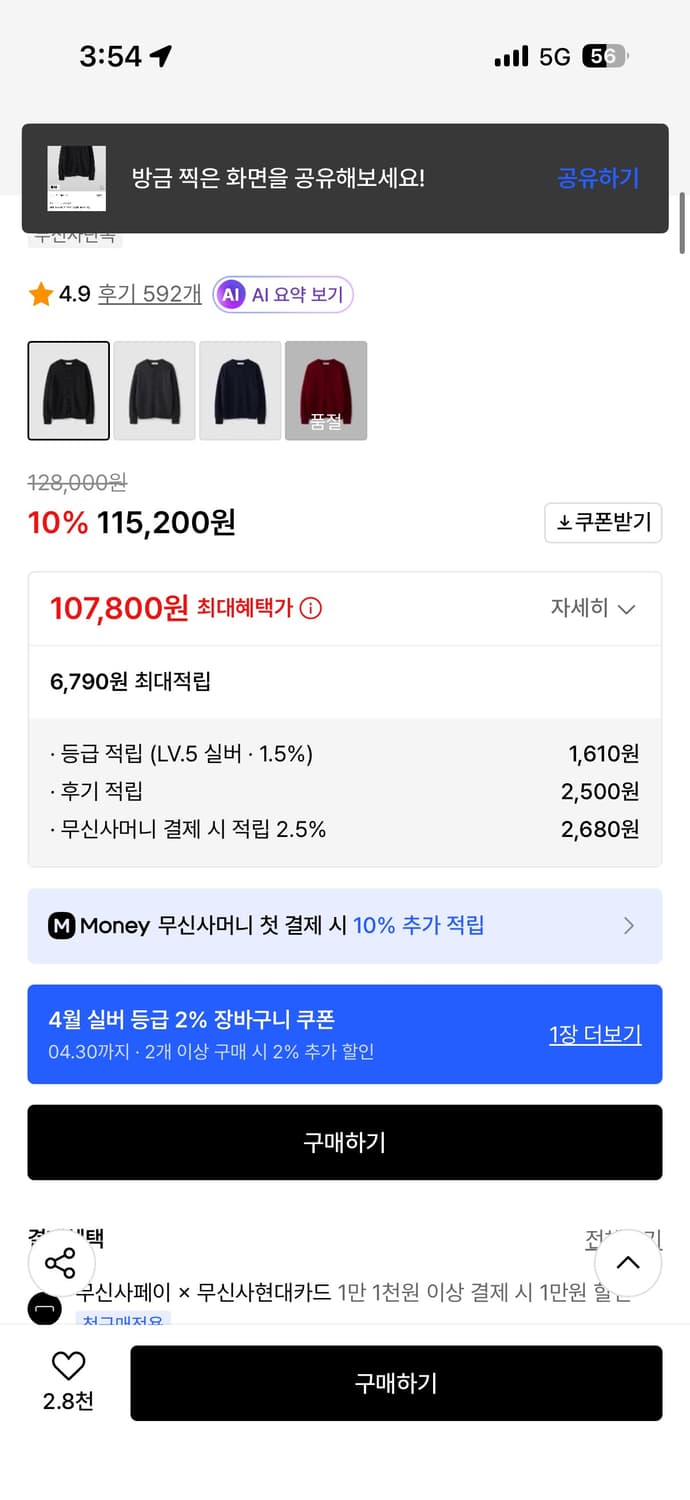Image resolution: width=690 pixels, height=1500 pixels.
Task: View the sold-out burgundy 품절 color
Action: [326, 390]
